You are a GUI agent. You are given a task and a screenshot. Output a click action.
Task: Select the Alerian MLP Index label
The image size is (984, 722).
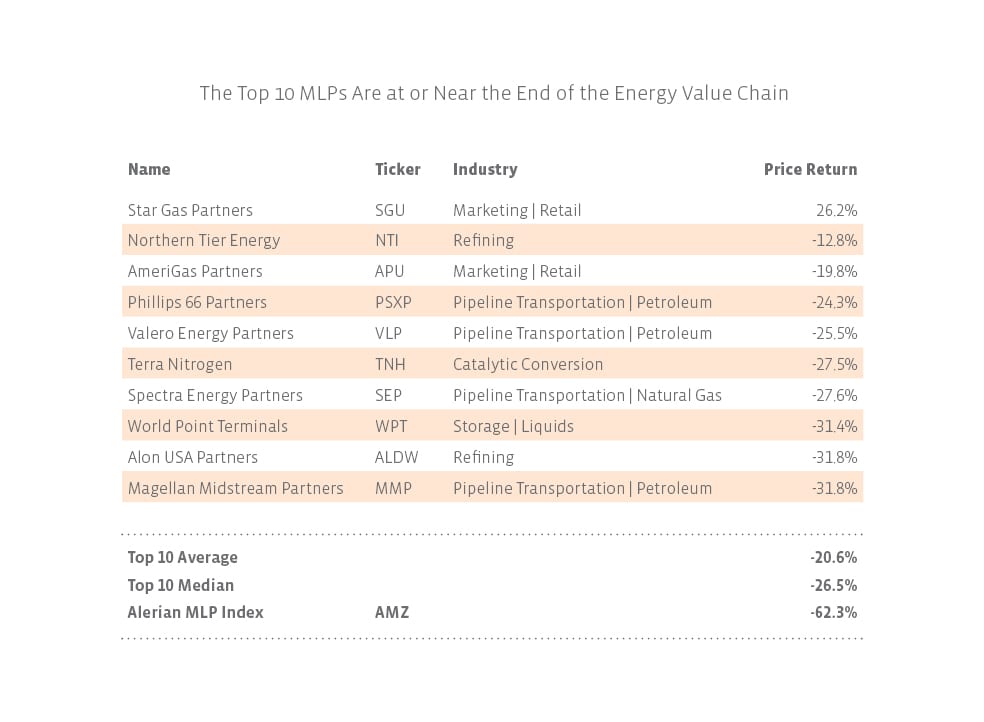[x=195, y=613]
